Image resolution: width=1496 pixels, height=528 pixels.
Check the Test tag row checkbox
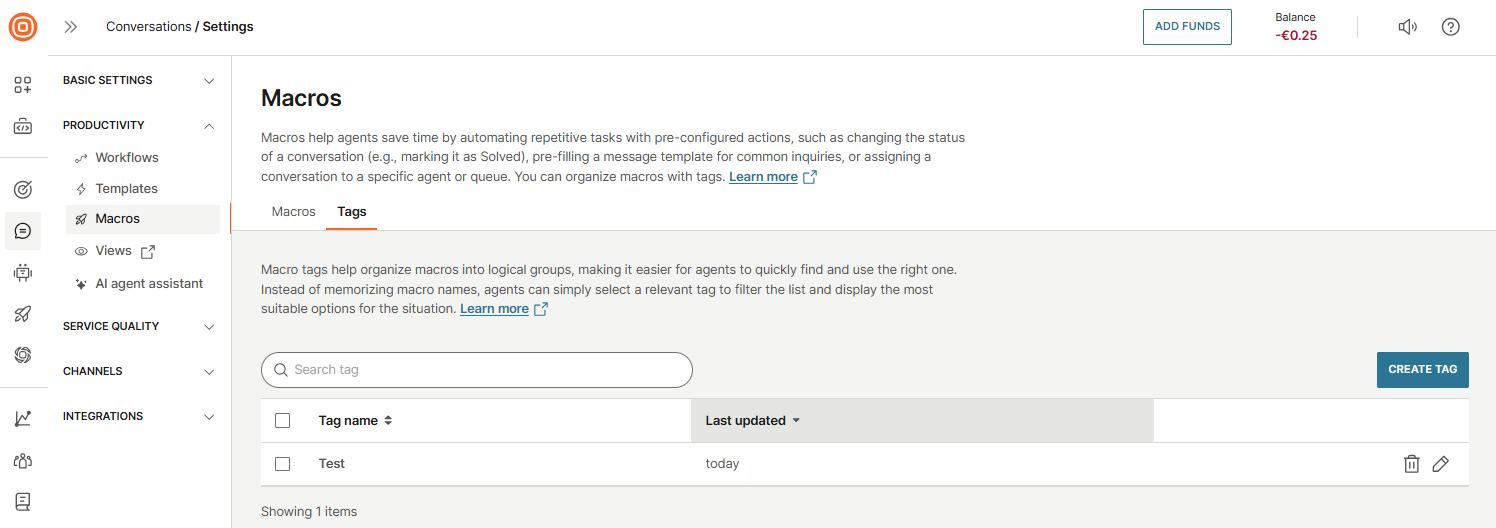click(282, 464)
